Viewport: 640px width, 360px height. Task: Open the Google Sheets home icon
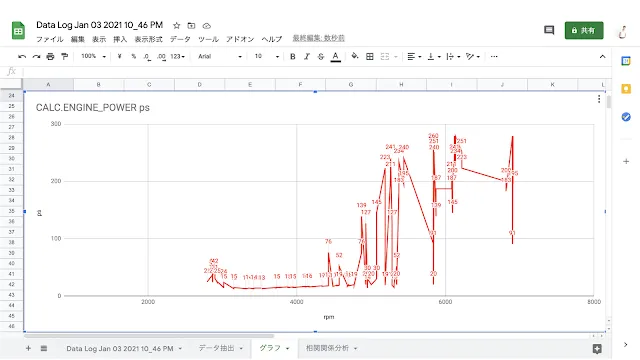click(18, 31)
